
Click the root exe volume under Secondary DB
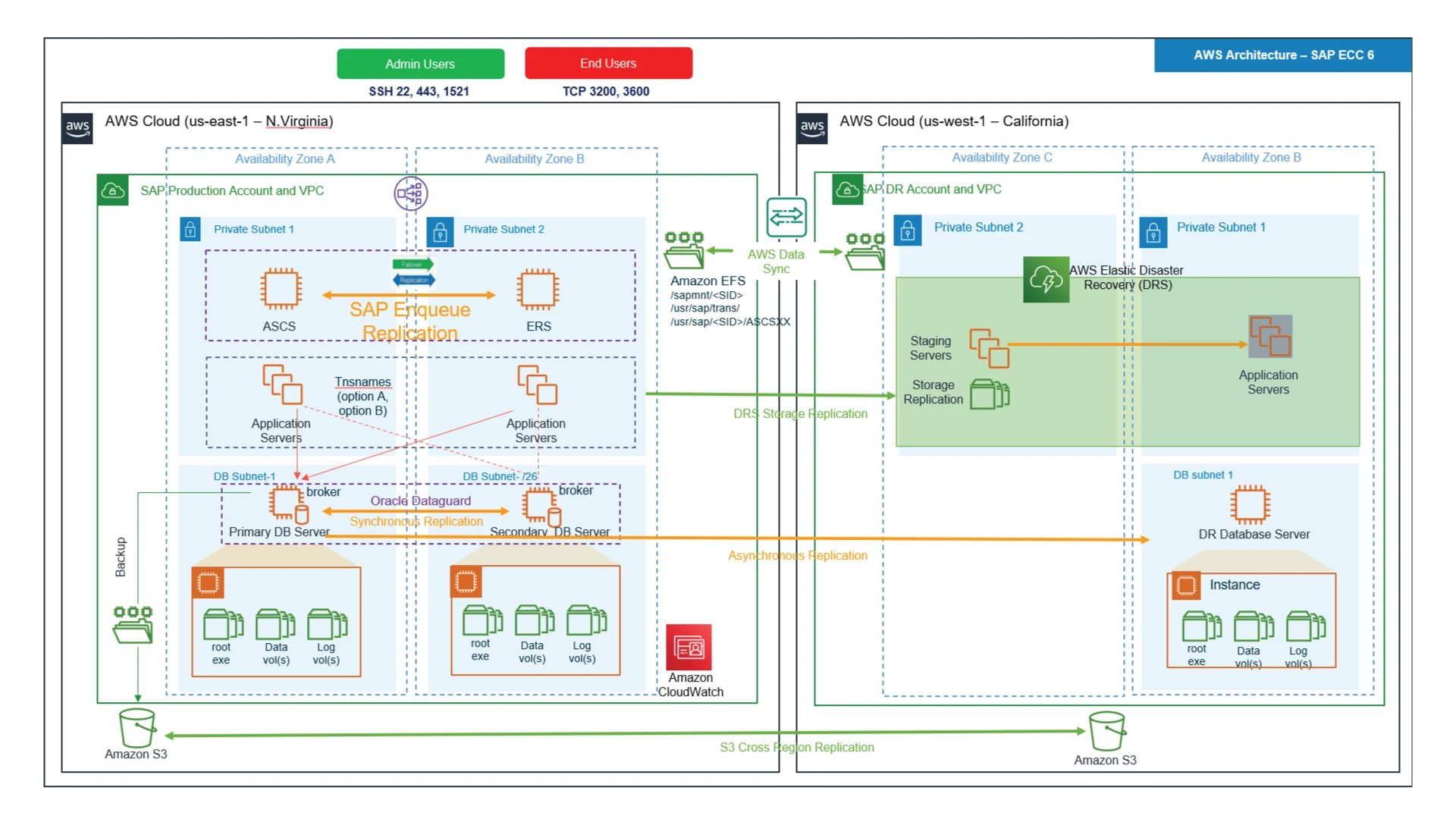pyautogui.click(x=482, y=620)
